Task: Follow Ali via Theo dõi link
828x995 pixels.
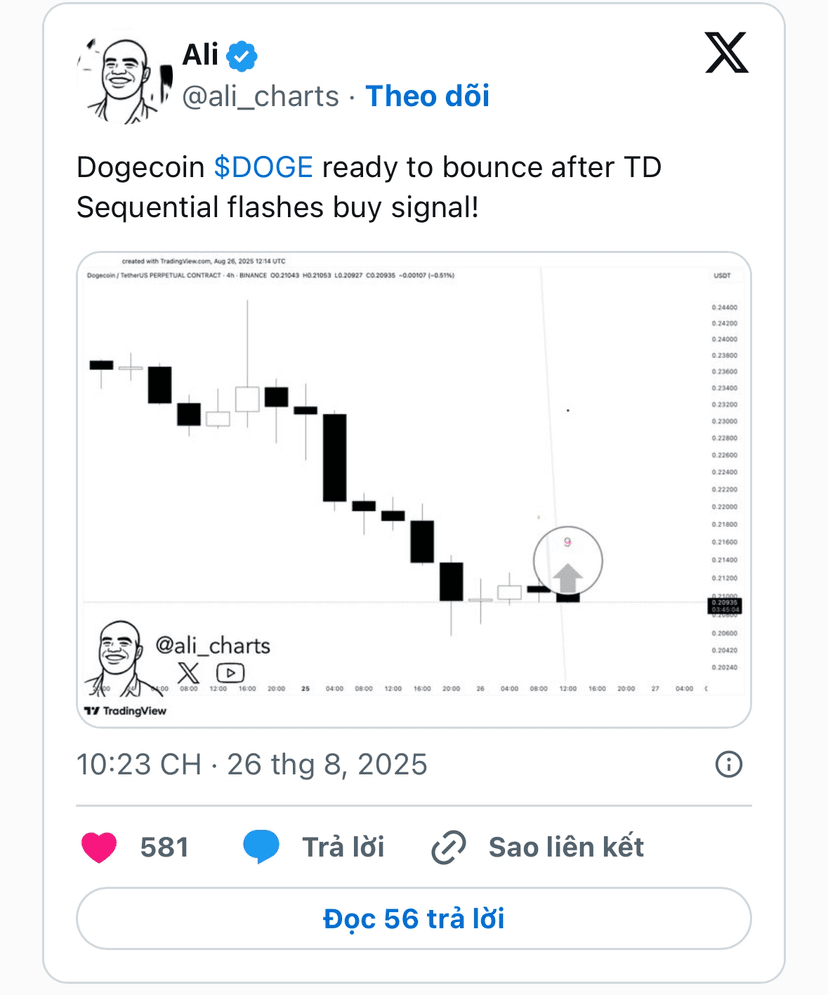Action: pos(427,96)
